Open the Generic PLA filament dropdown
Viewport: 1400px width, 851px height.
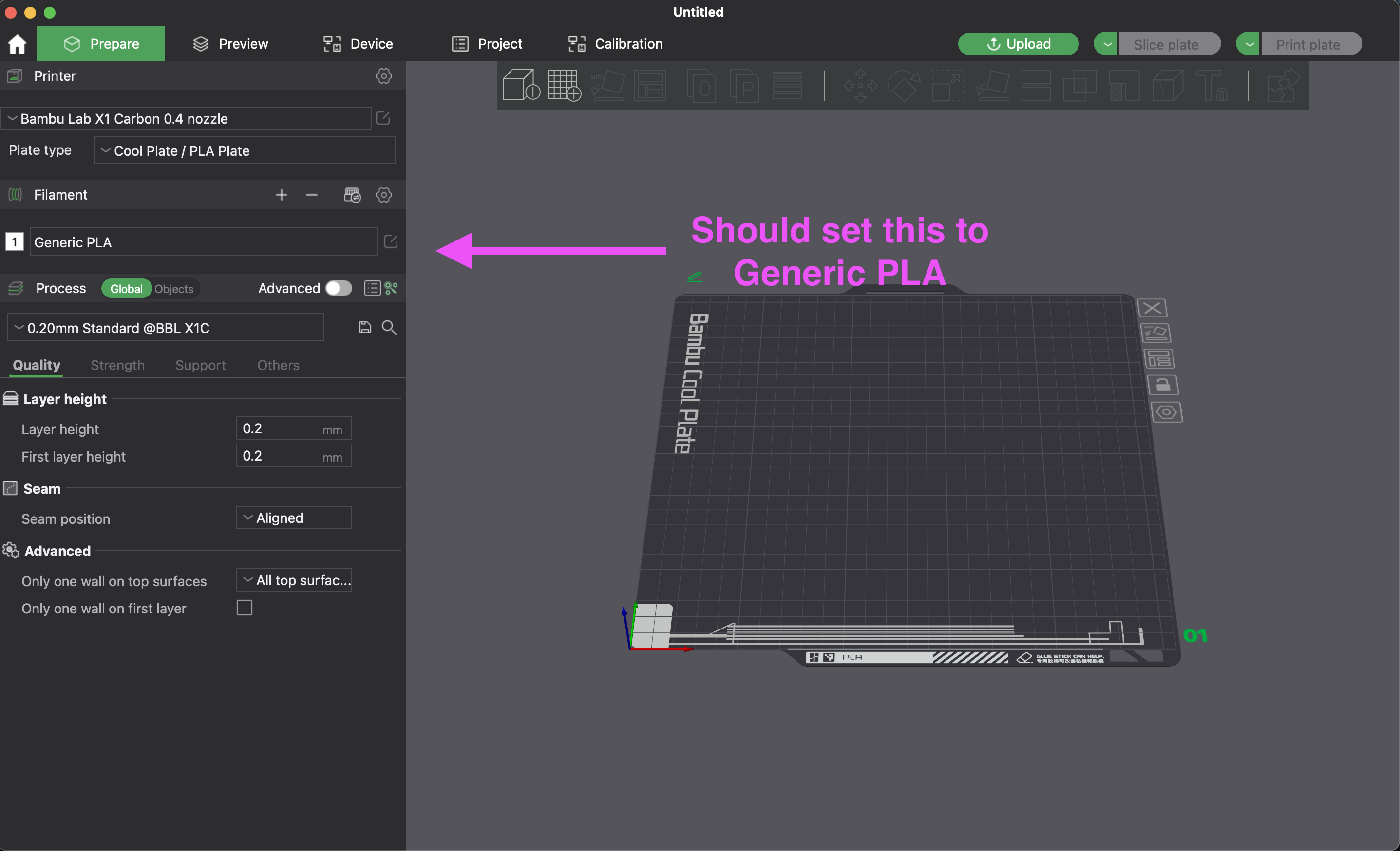pyautogui.click(x=203, y=242)
